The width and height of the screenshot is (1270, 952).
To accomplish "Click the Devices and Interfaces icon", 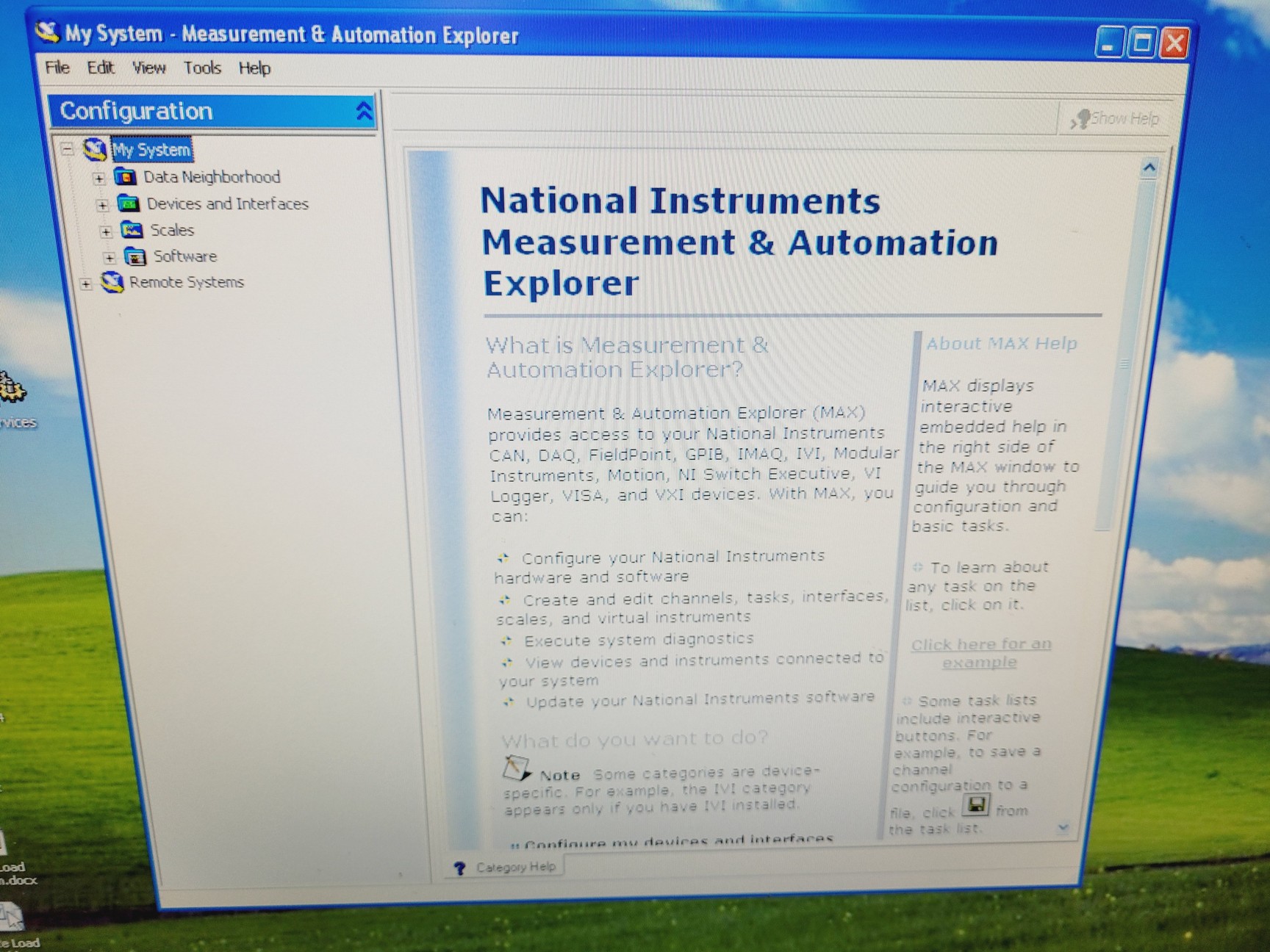I will pos(129,203).
